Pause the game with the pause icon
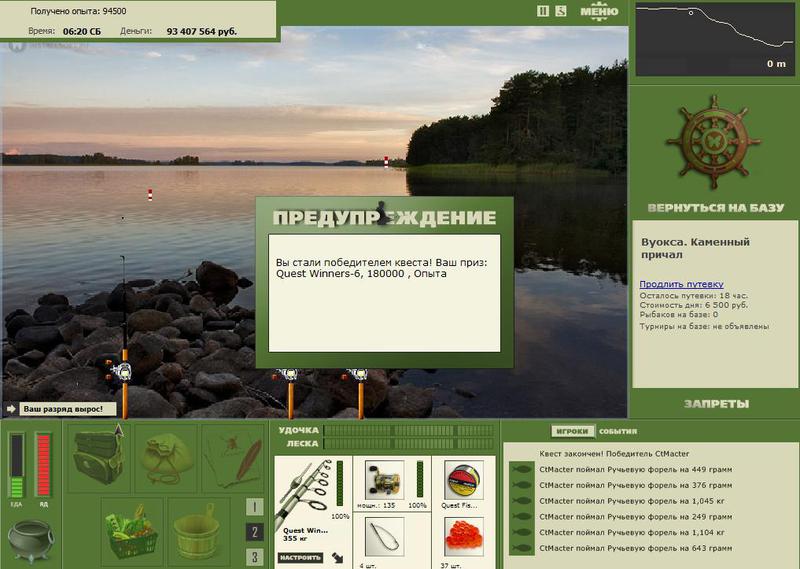This screenshot has height=569, width=800. point(543,11)
